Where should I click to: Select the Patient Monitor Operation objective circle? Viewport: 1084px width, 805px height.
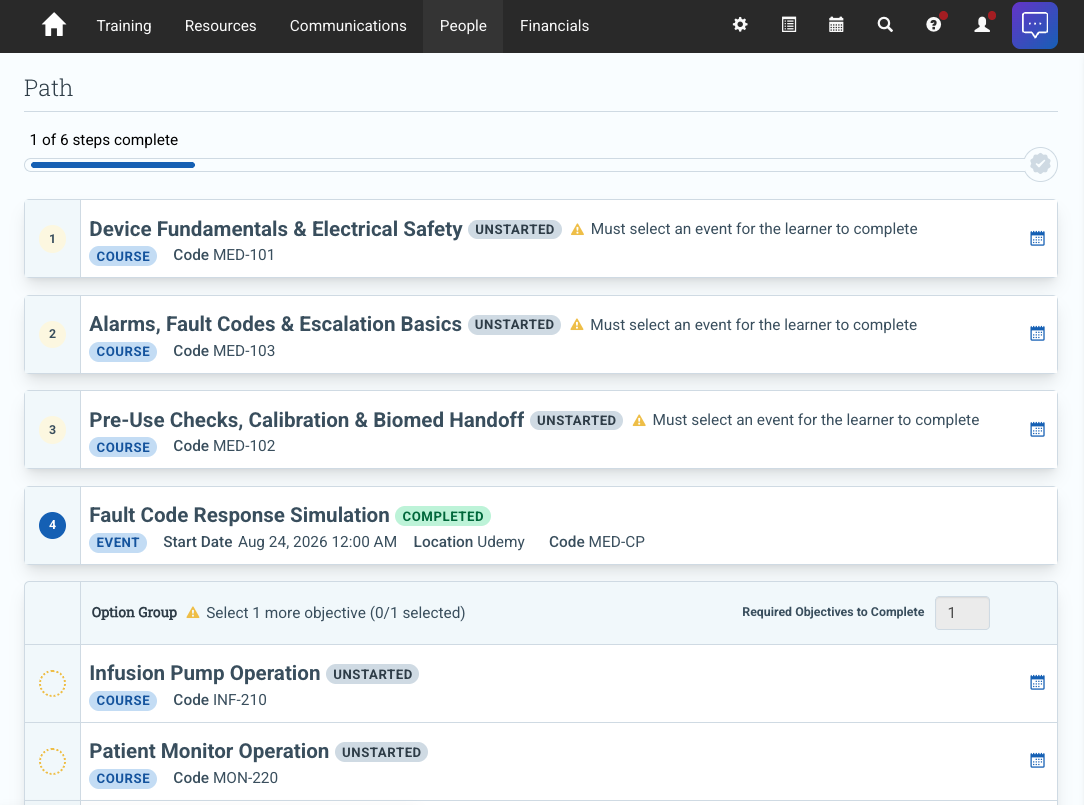(x=52, y=761)
